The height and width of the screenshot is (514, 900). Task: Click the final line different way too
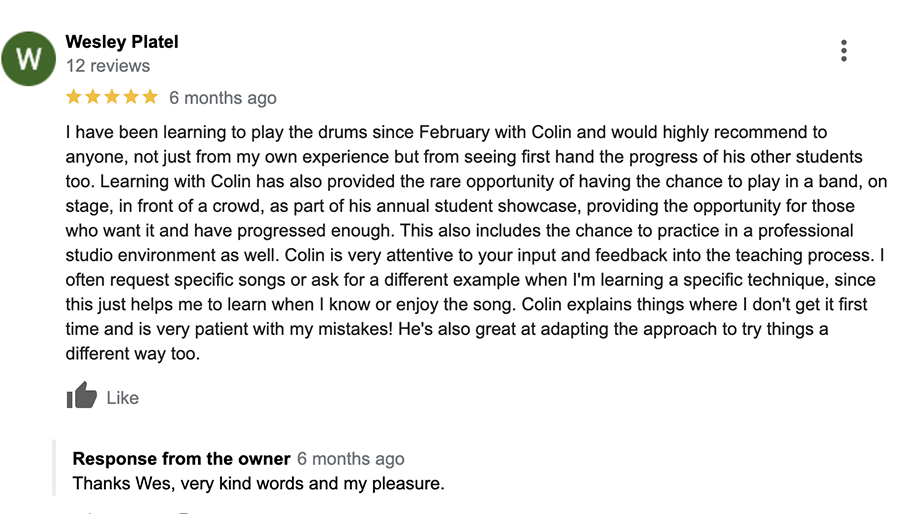coord(133,354)
